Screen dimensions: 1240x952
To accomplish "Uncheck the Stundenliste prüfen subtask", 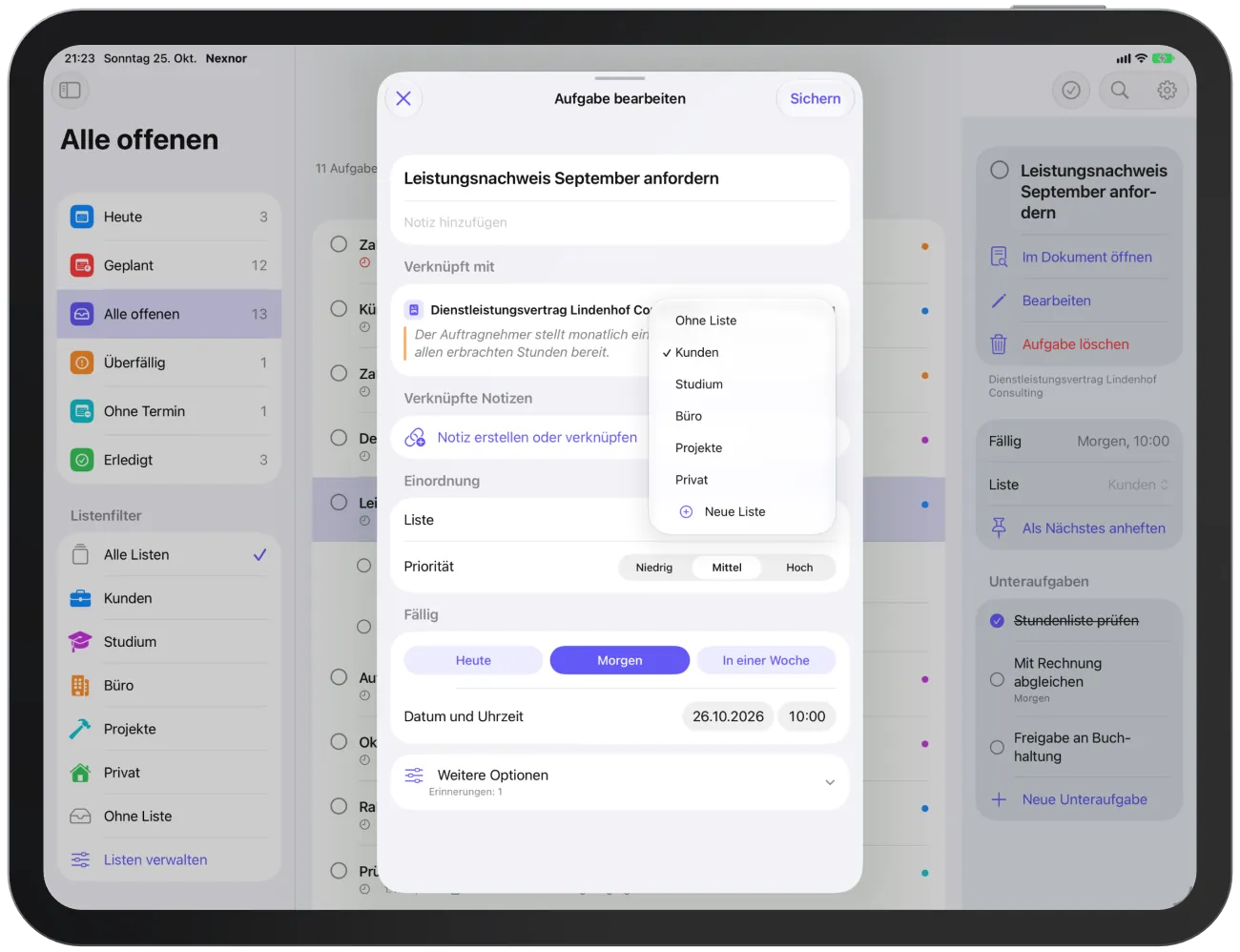I will tap(997, 621).
